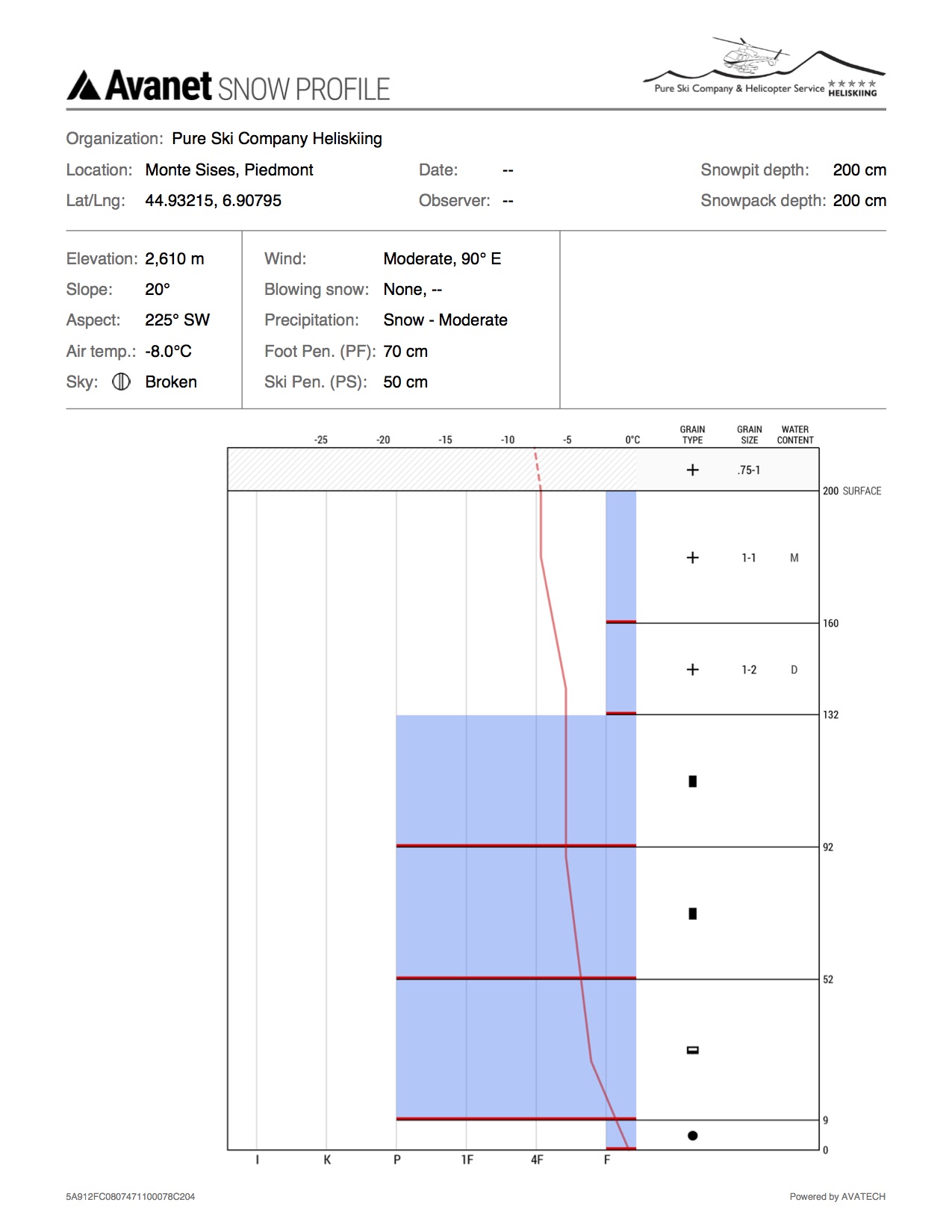Select the solid square grain symbol above 92

[692, 781]
